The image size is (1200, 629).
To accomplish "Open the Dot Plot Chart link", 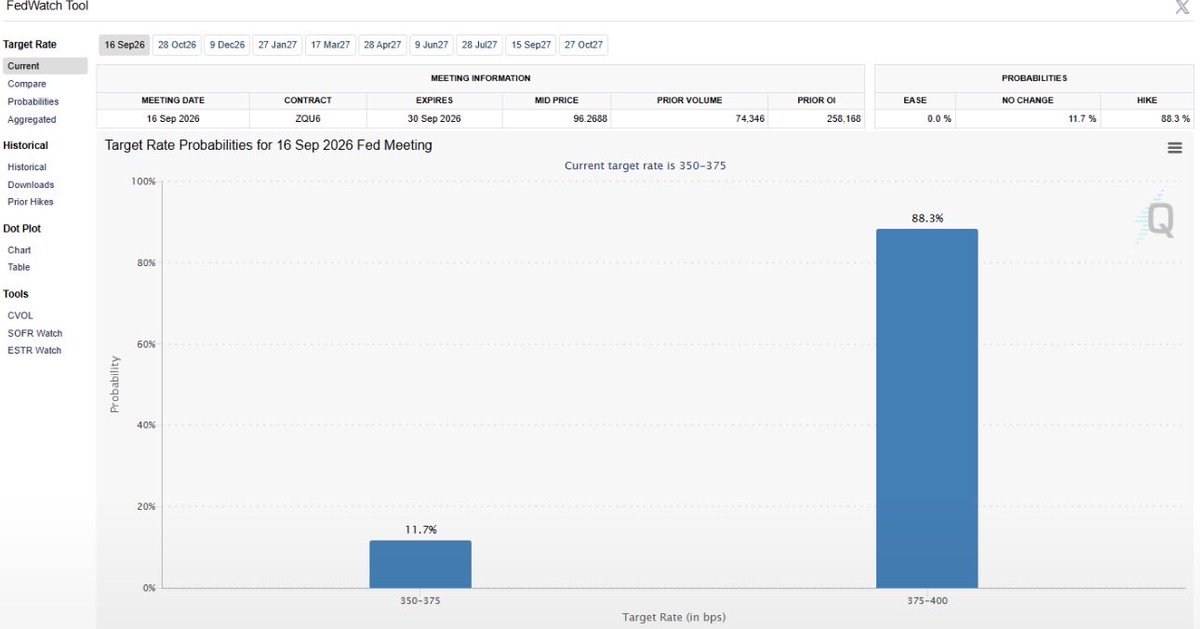I will (19, 250).
